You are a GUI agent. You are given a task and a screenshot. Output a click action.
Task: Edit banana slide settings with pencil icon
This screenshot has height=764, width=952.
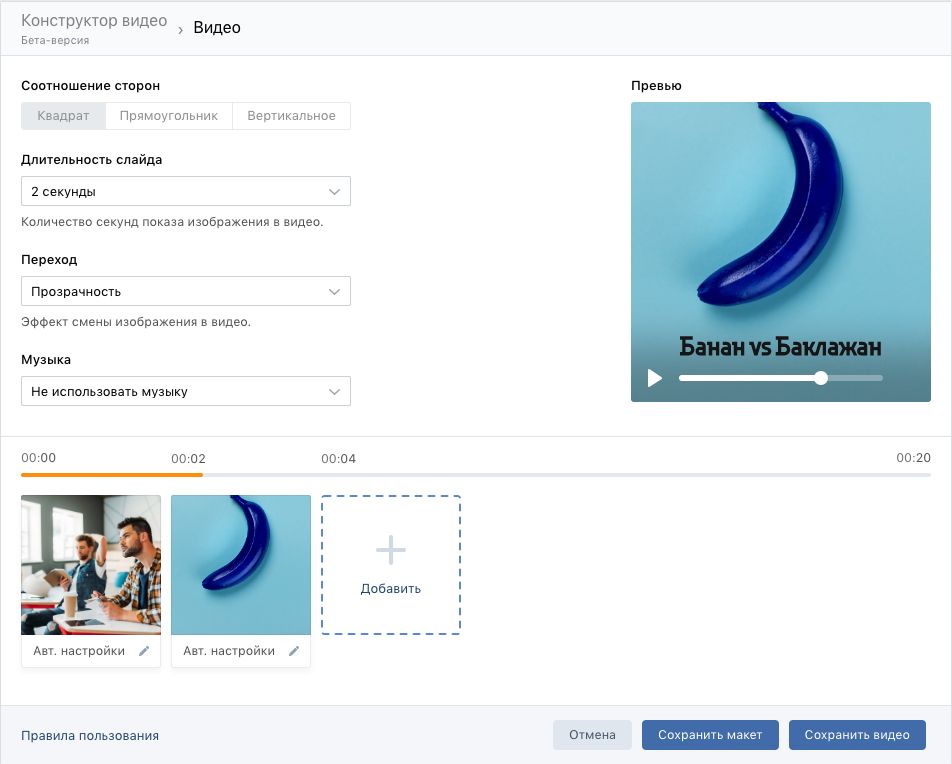pyautogui.click(x=294, y=651)
